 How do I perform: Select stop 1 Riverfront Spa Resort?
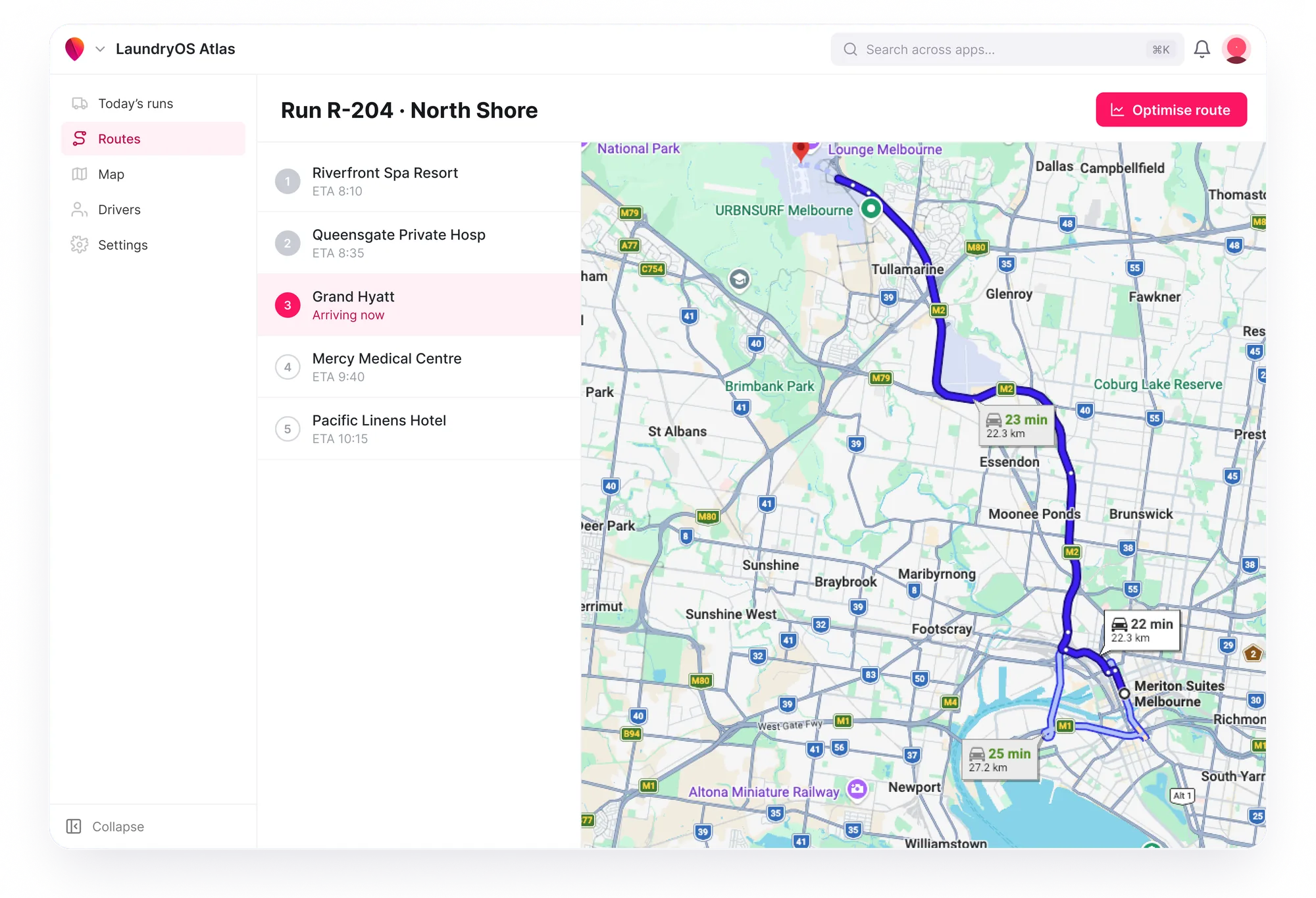click(x=419, y=181)
